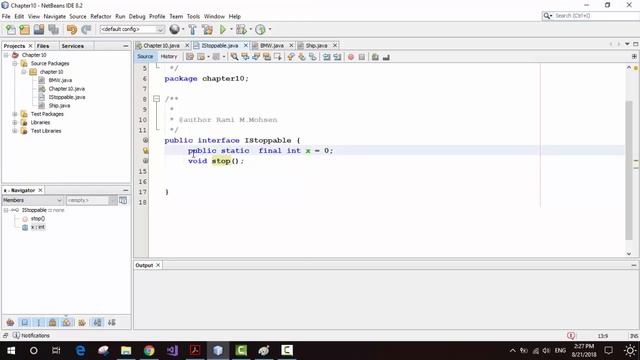This screenshot has width=640, height=360.
Task: Toggle Show Inherited Members in Navigator
Action: coord(10,322)
